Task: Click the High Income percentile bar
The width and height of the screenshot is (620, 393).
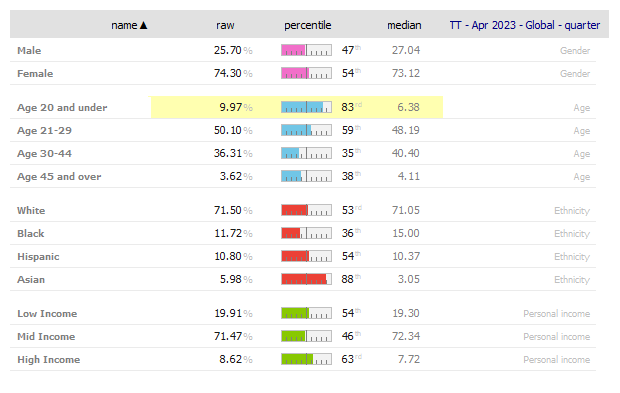Action: tap(306, 359)
